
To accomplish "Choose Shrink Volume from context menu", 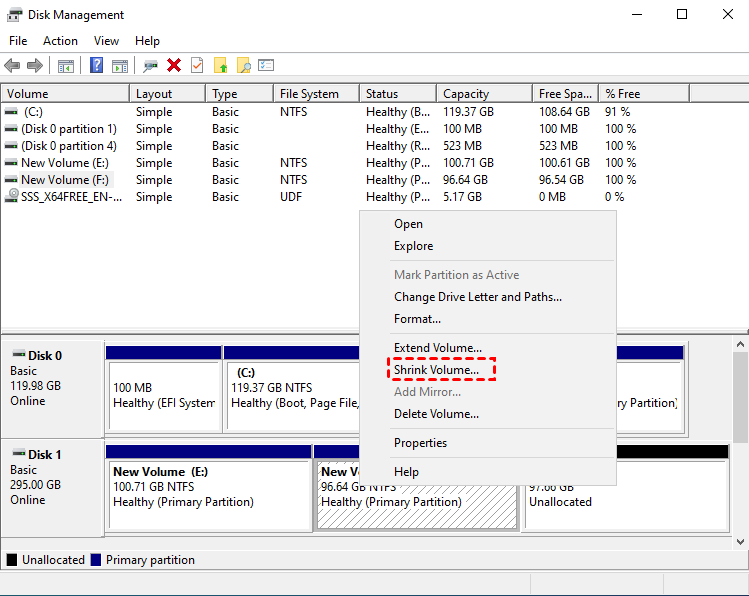I will pos(436,370).
